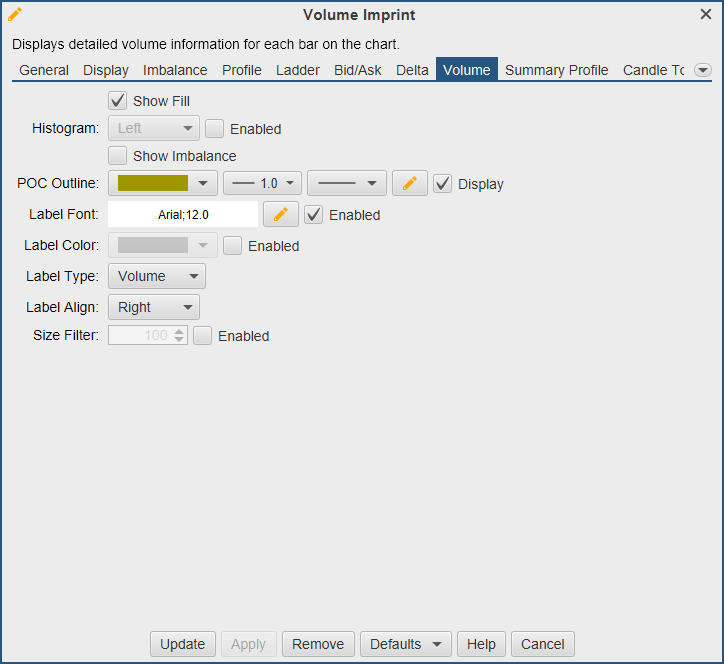Click the POC Outline olive color swatch
Viewport: 724px width, 664px height.
click(153, 184)
